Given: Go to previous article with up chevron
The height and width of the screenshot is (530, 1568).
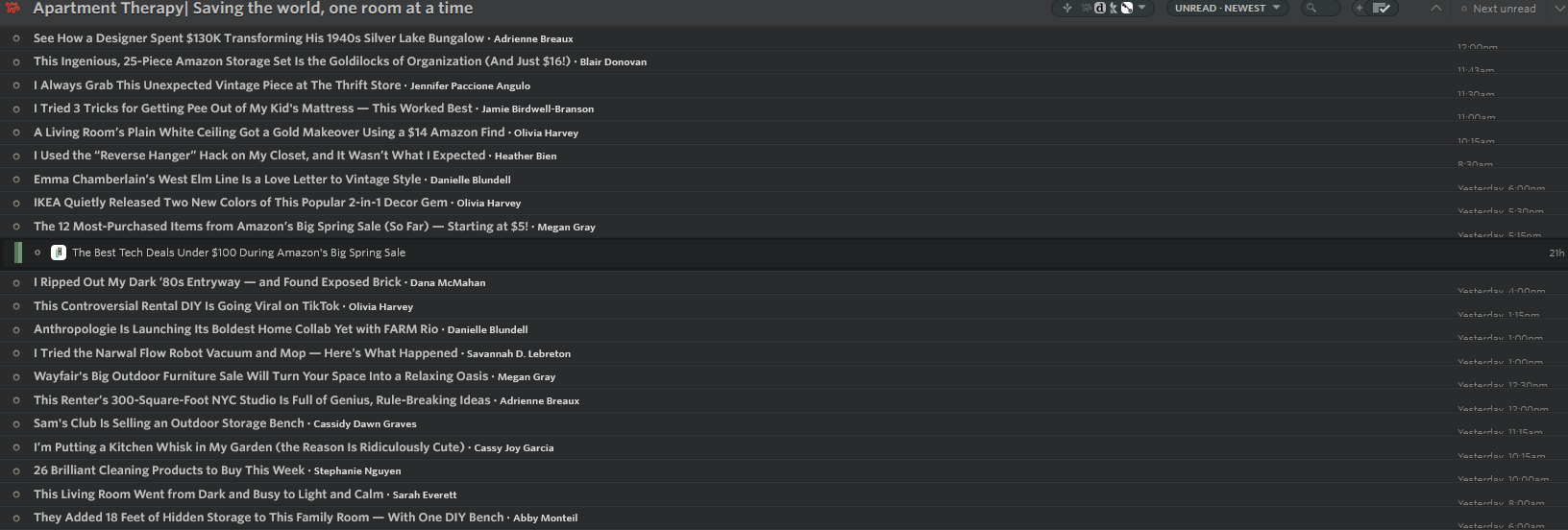Looking at the screenshot, I should tap(1435, 9).
